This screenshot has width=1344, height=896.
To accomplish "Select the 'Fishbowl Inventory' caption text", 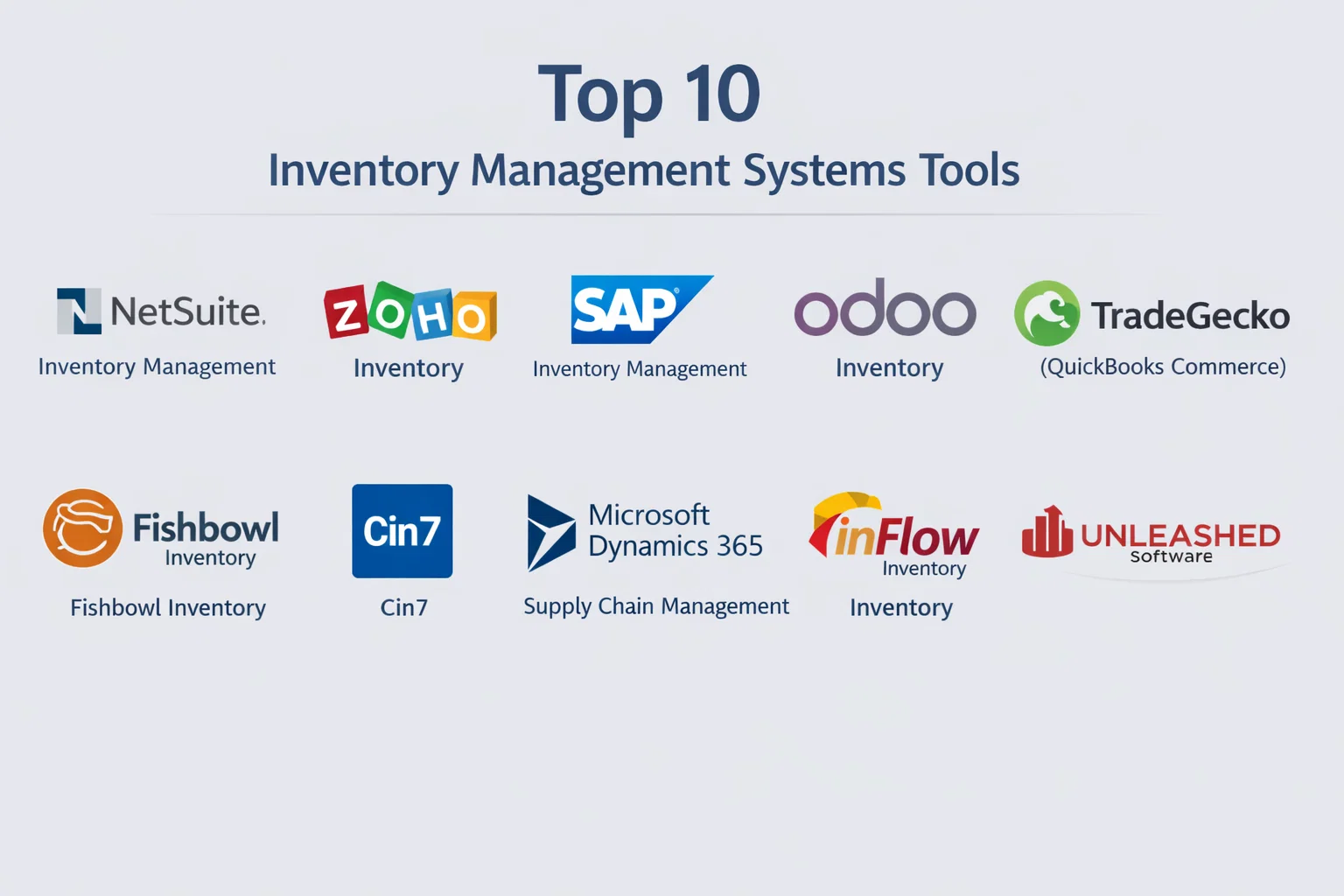I will pos(168,608).
